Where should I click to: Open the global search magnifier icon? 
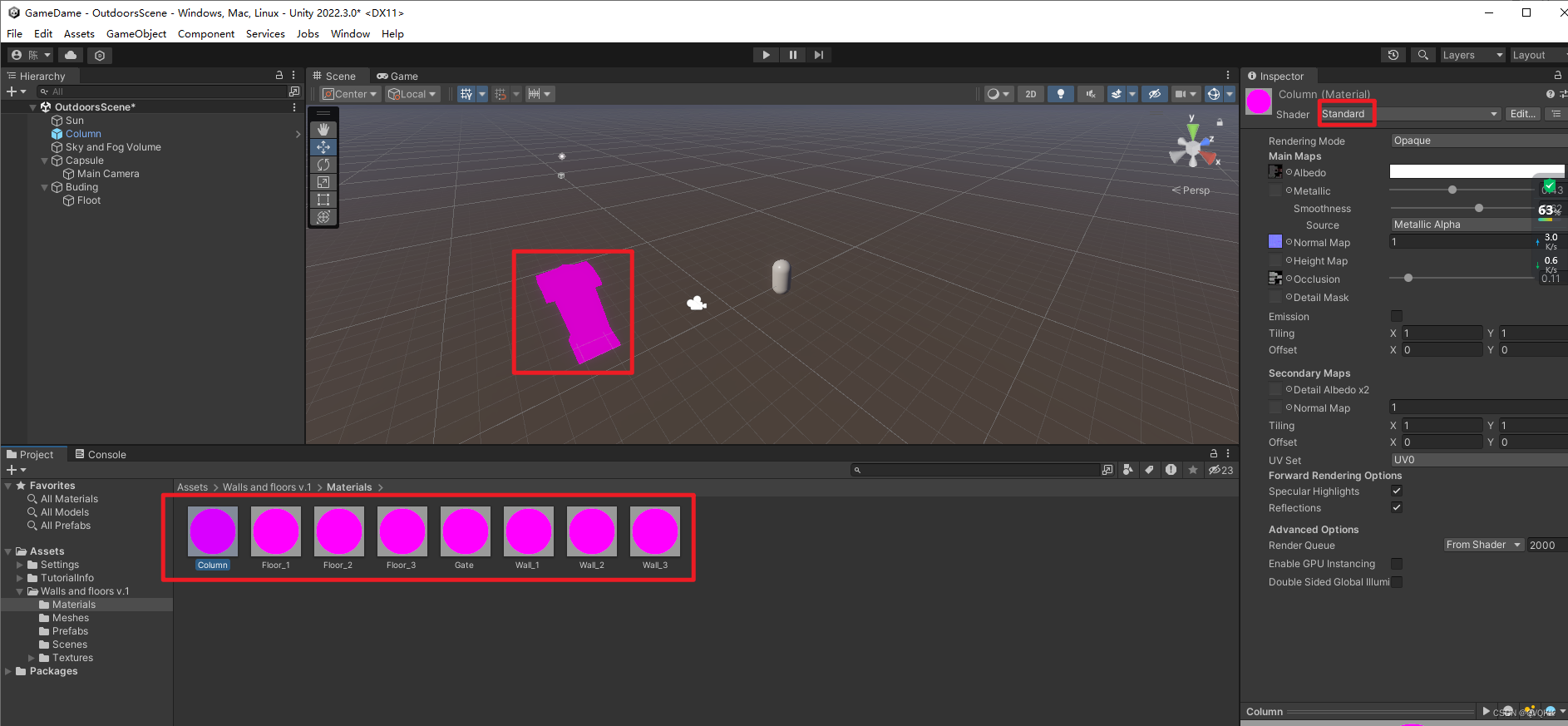click(x=1423, y=55)
